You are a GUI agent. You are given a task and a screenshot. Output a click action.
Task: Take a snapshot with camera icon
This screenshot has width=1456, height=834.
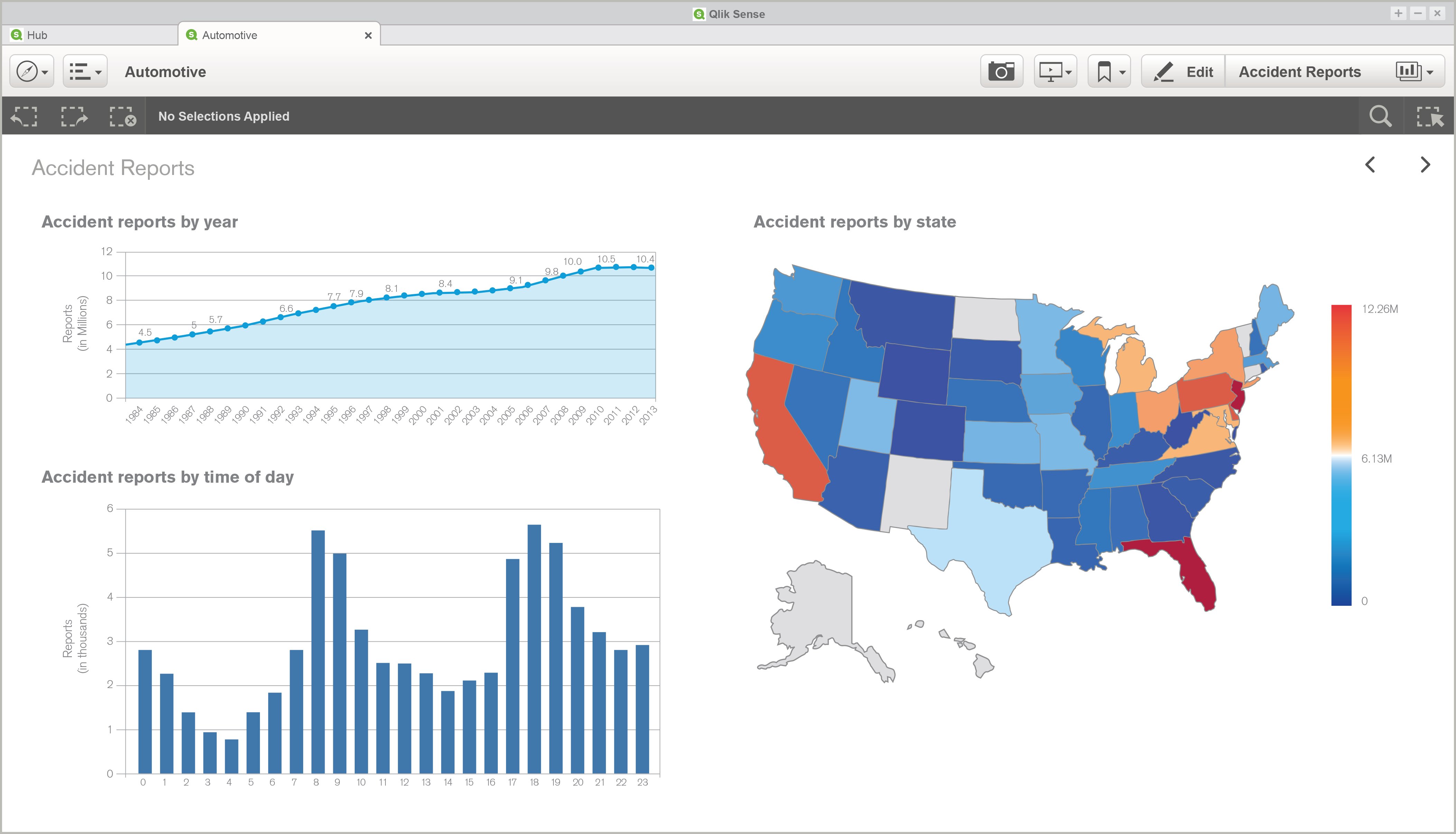point(1001,72)
